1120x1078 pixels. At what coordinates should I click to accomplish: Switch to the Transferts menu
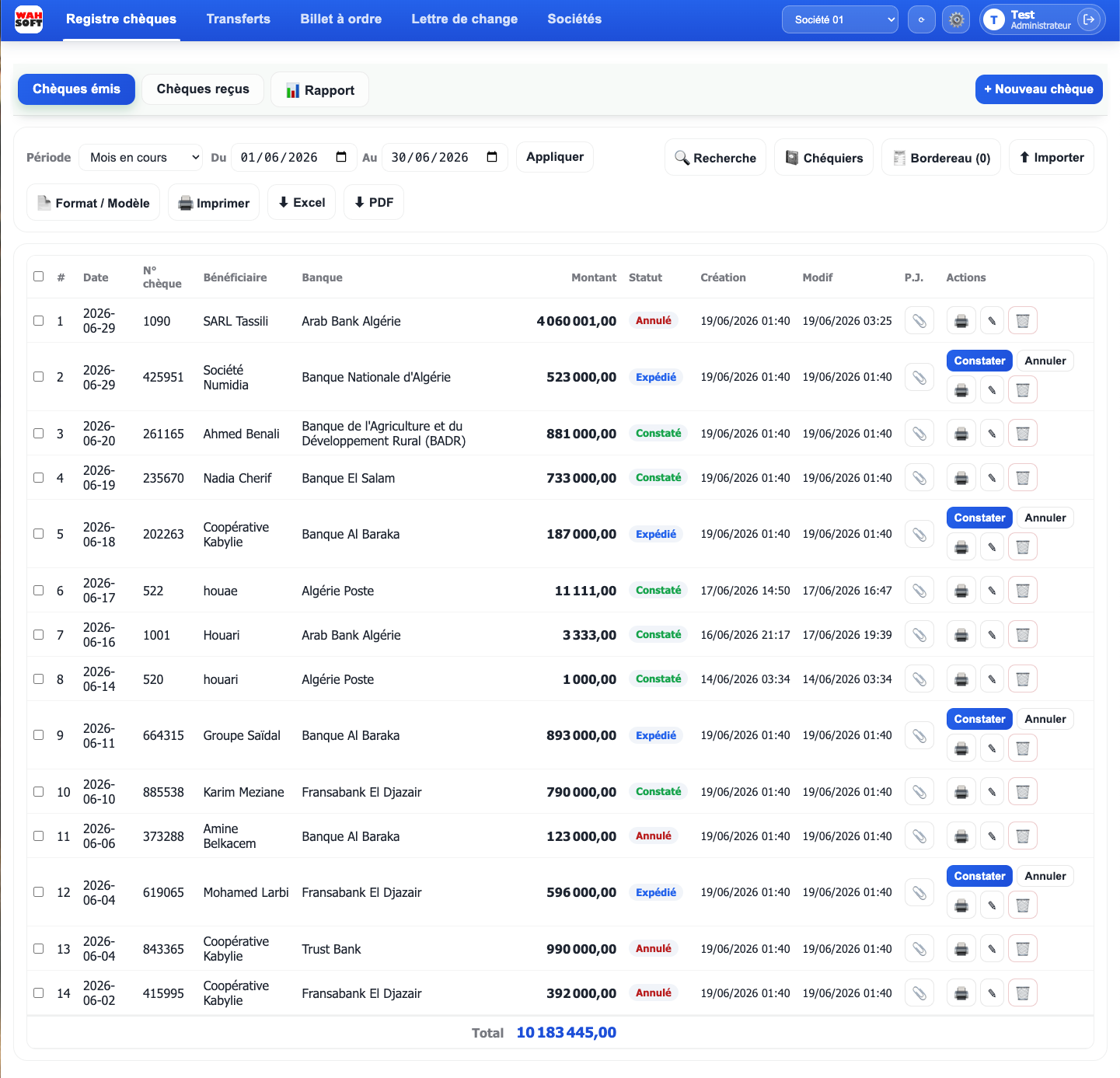click(x=238, y=19)
